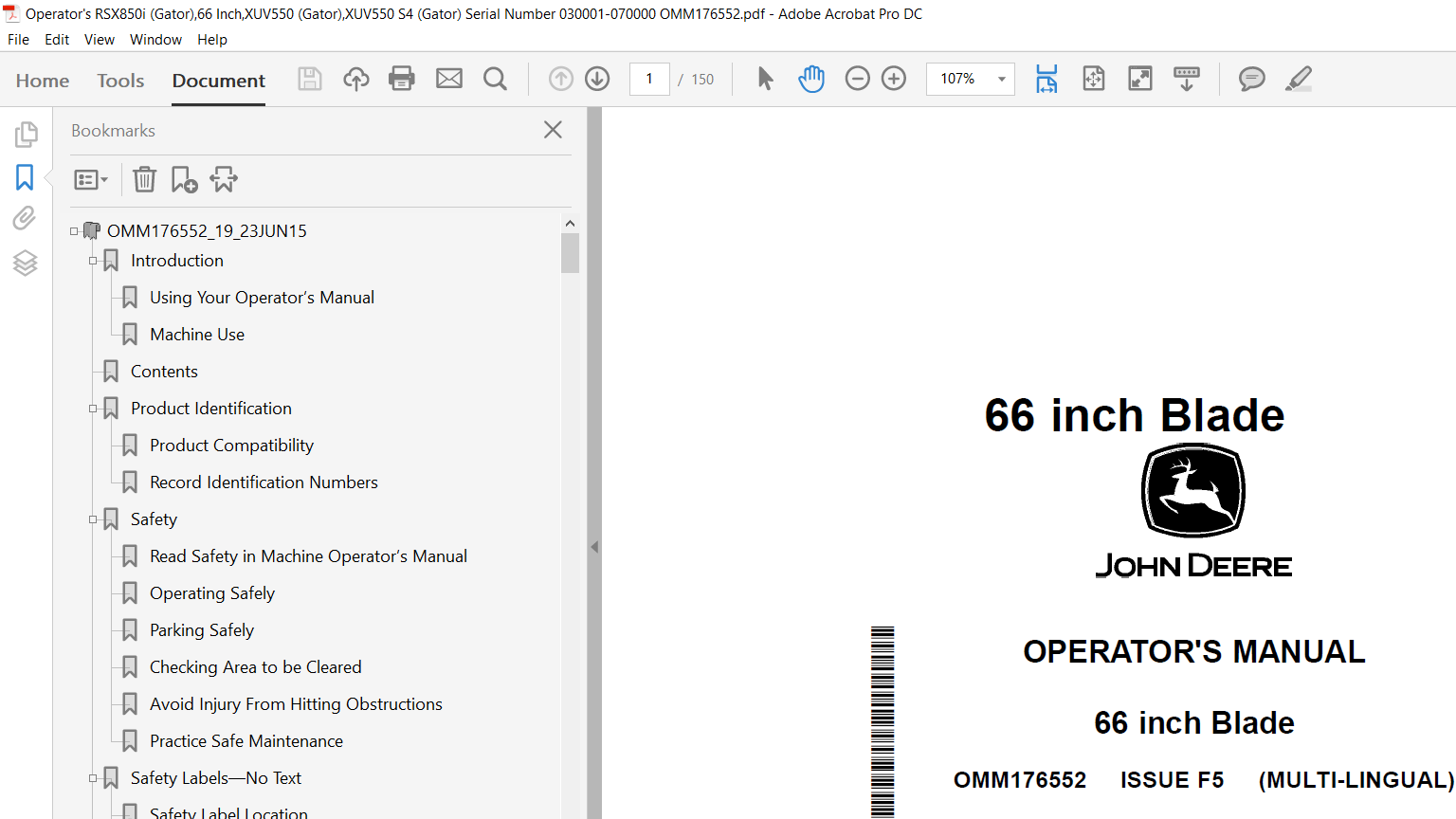Delete selected bookmark trash icon

[x=144, y=179]
